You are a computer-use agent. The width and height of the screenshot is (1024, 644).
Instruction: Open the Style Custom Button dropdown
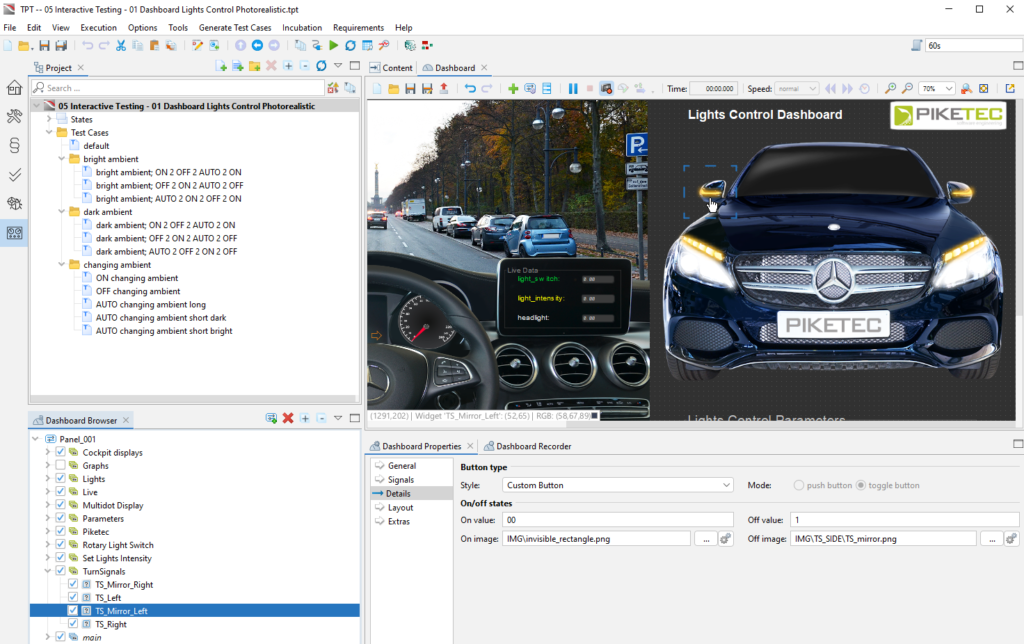617,485
